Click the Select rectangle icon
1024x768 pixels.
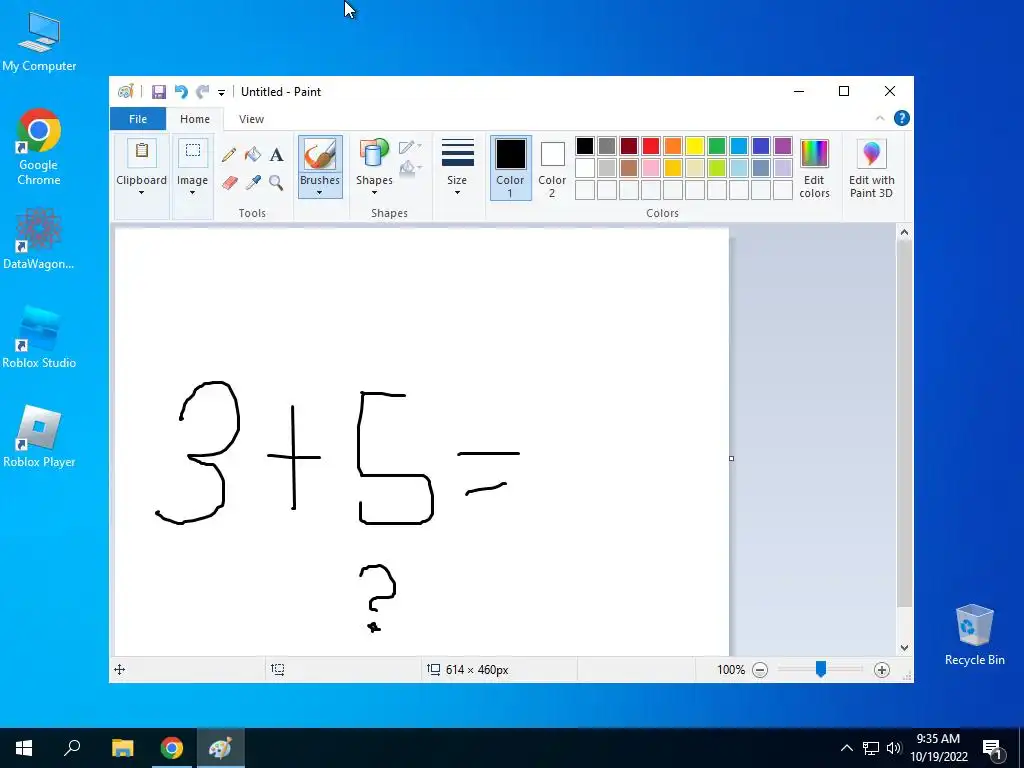193,152
